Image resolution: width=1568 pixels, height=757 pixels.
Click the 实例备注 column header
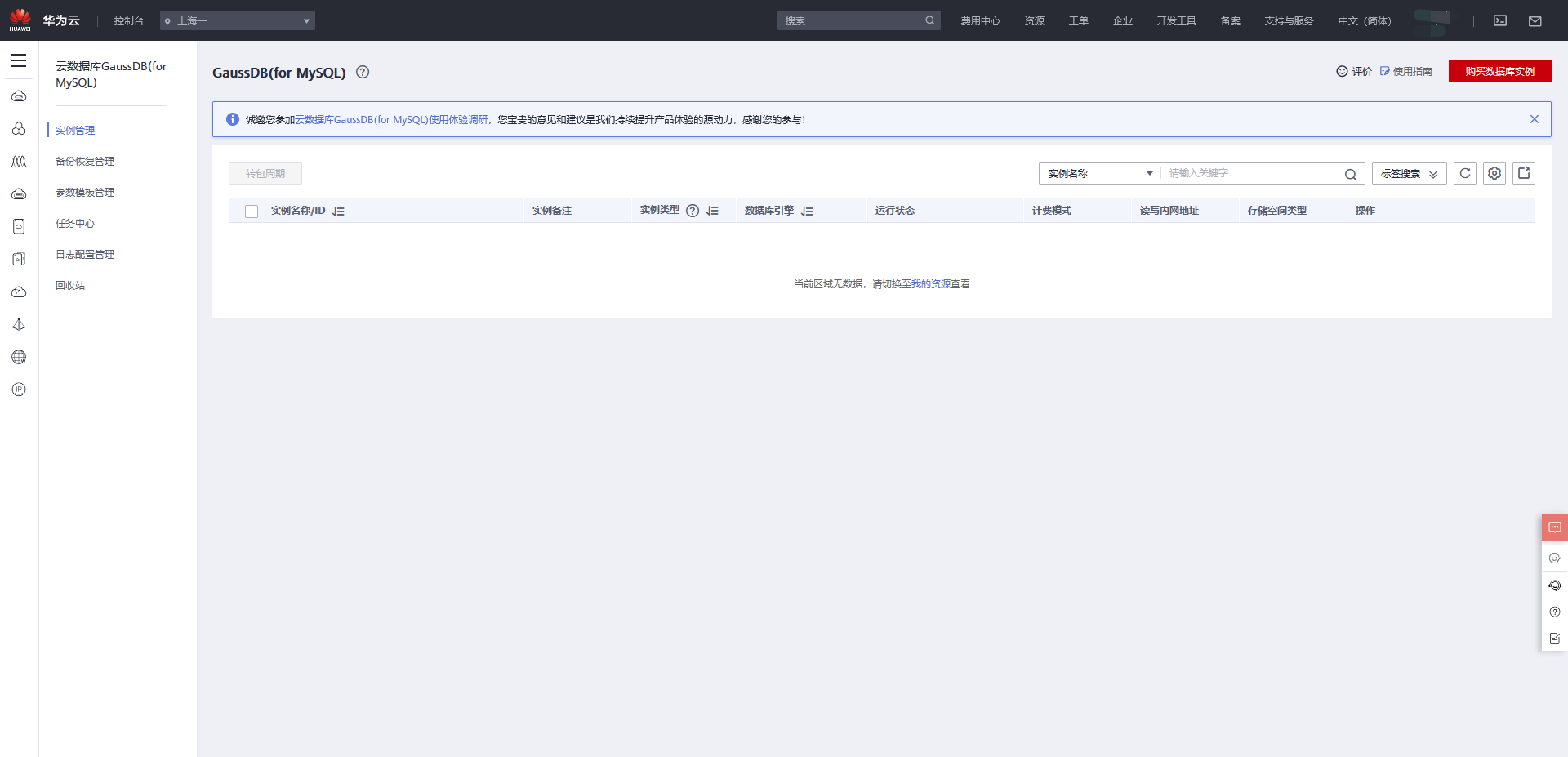(x=552, y=211)
